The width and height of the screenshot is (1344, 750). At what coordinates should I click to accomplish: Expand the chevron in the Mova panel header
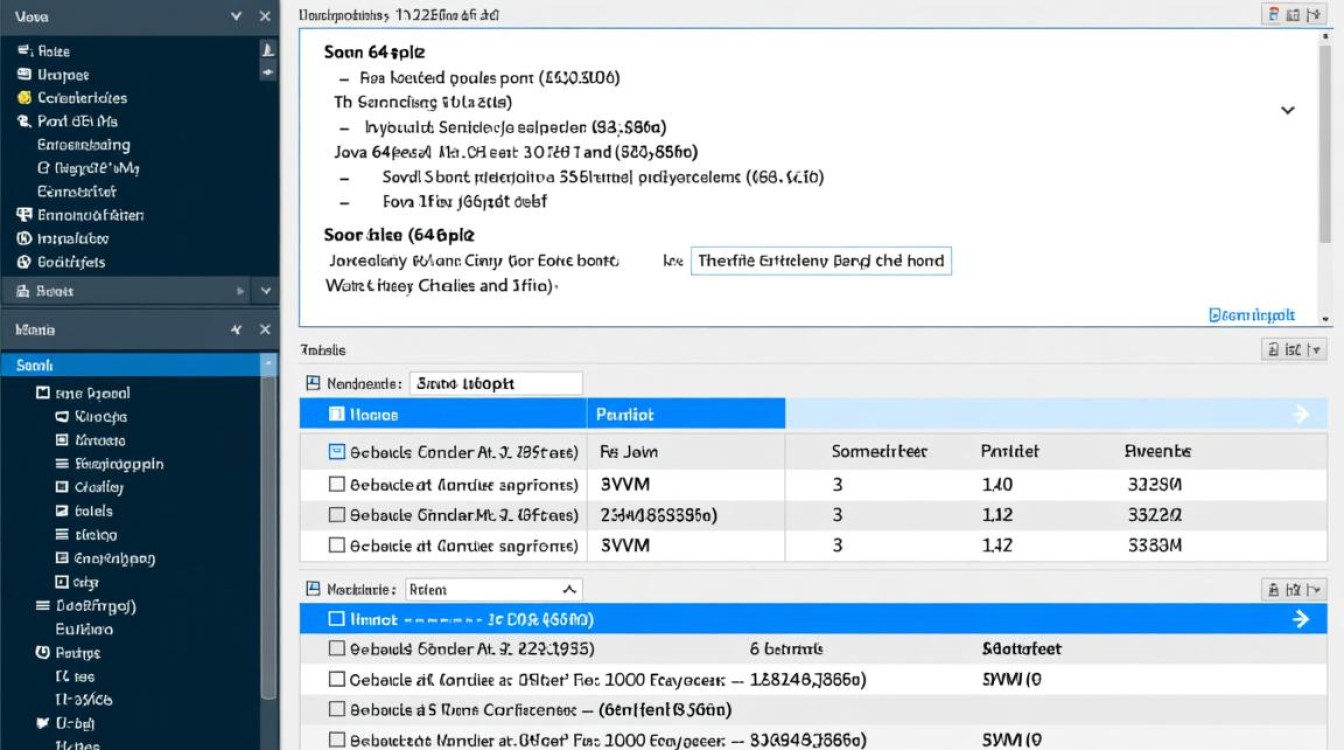[x=237, y=17]
